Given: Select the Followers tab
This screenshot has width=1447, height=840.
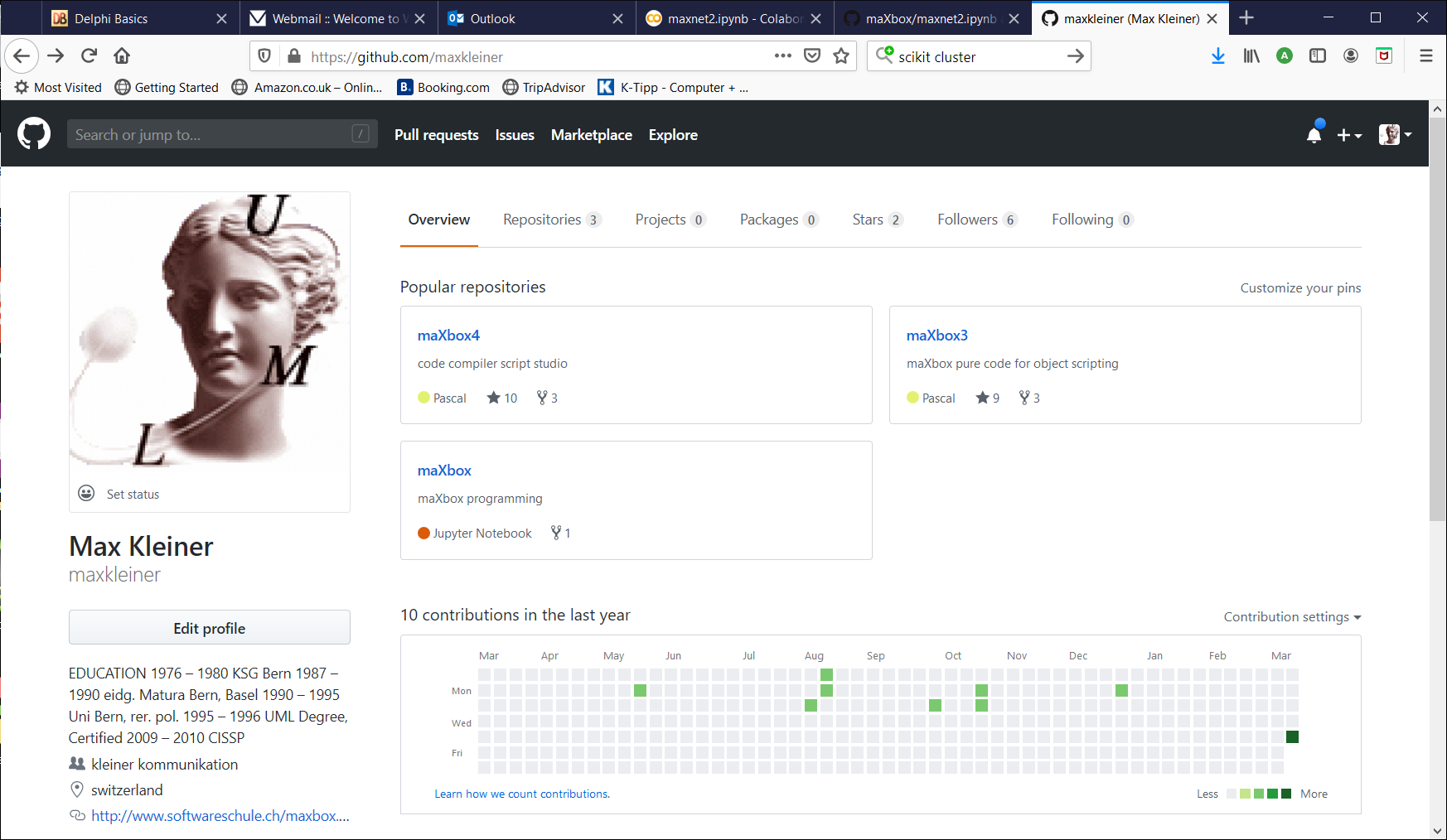Looking at the screenshot, I should (967, 219).
